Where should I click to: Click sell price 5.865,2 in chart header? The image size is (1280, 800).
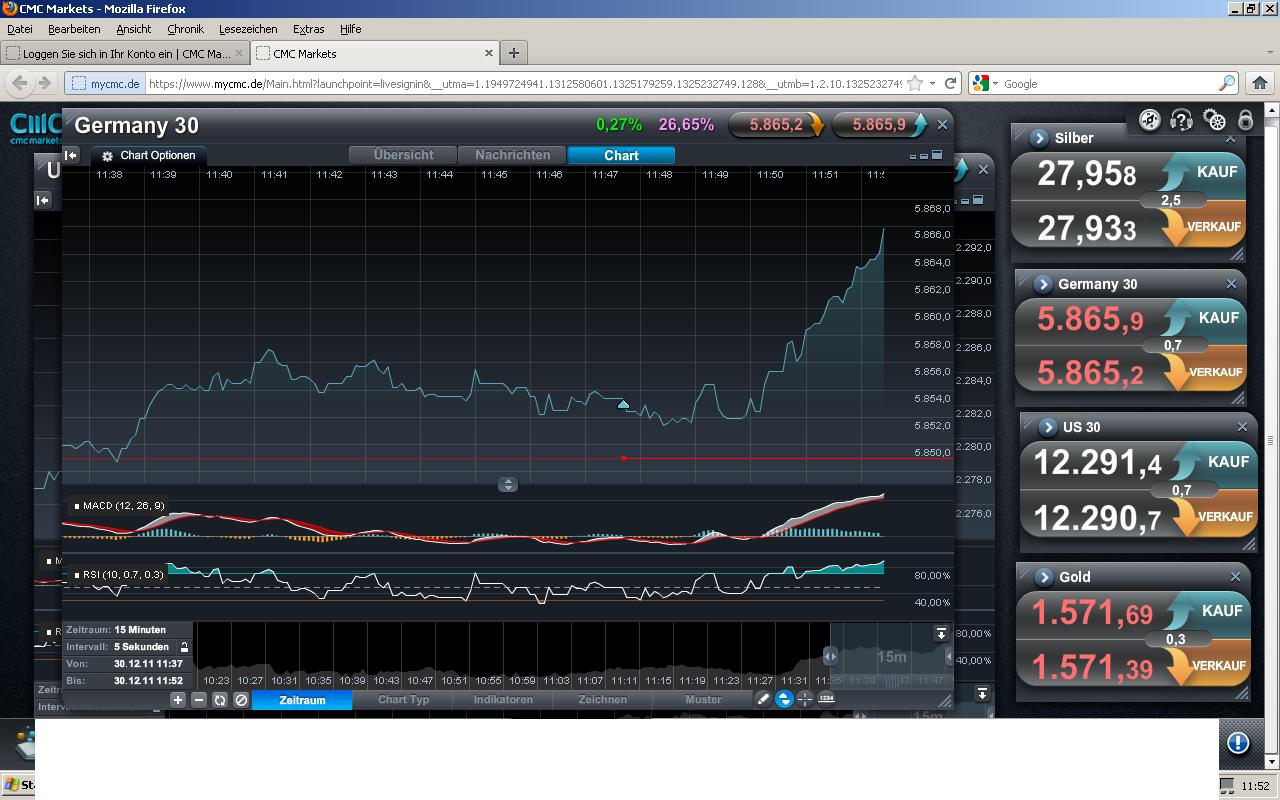point(776,125)
